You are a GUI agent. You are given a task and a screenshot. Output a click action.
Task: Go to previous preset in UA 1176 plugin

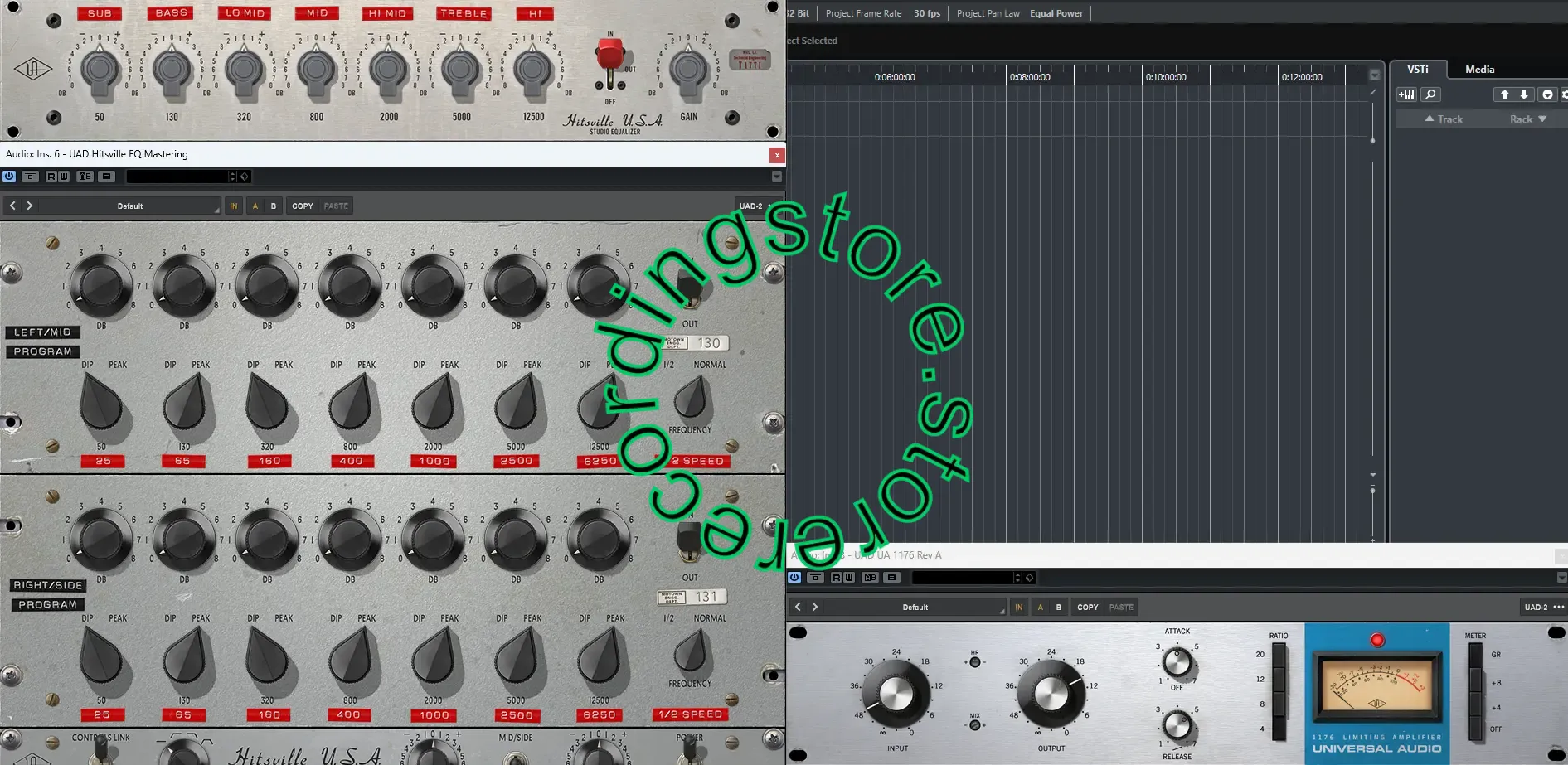tap(798, 607)
